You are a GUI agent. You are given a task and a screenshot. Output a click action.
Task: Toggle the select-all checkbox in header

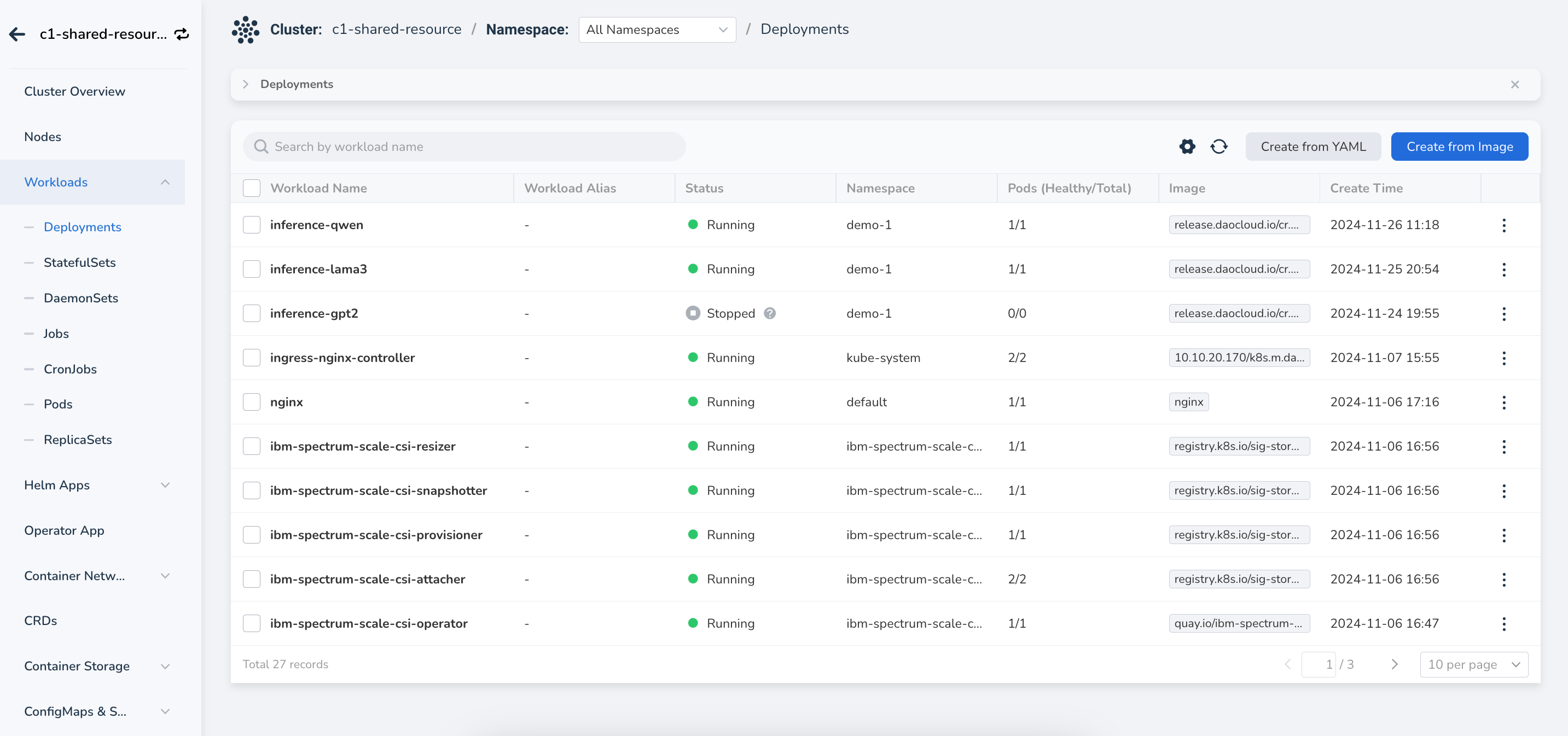[251, 188]
